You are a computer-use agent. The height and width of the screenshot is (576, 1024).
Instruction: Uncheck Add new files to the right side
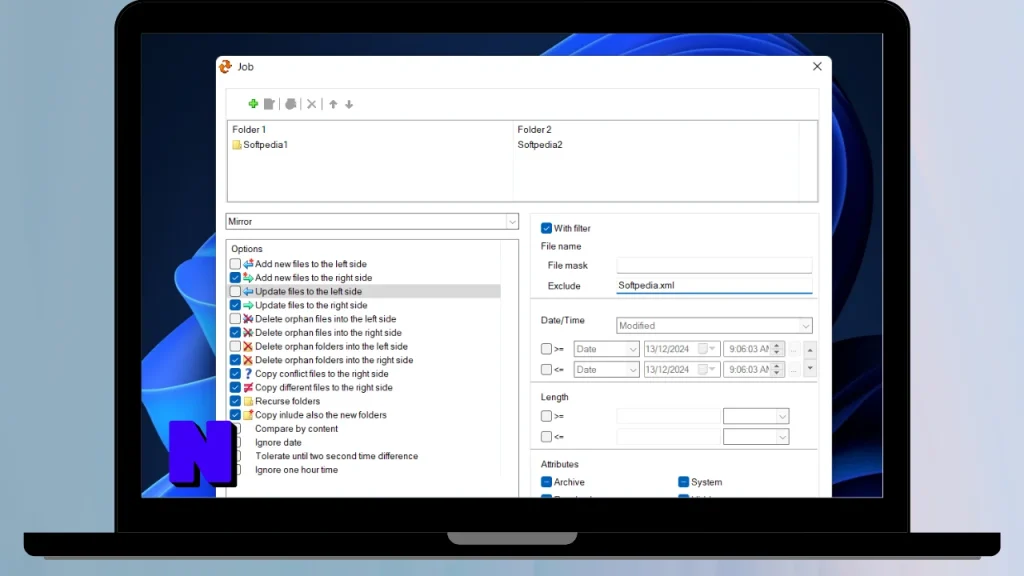coord(235,278)
